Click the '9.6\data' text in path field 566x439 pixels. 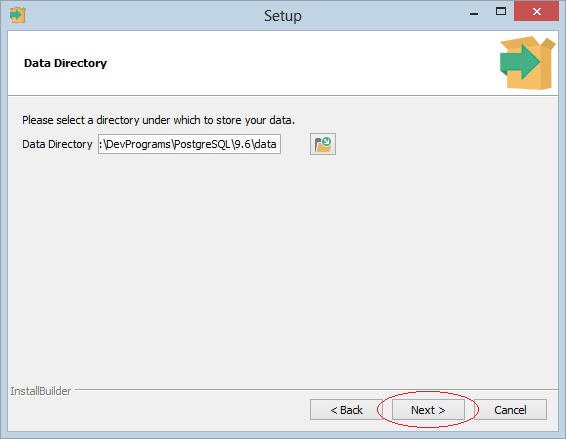point(255,144)
